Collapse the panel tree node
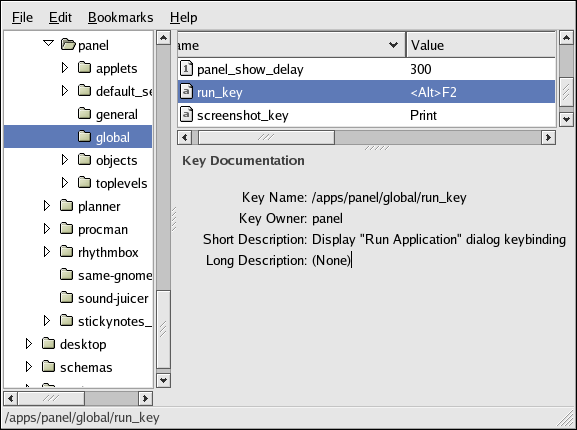This screenshot has width=577, height=430. click(48, 43)
